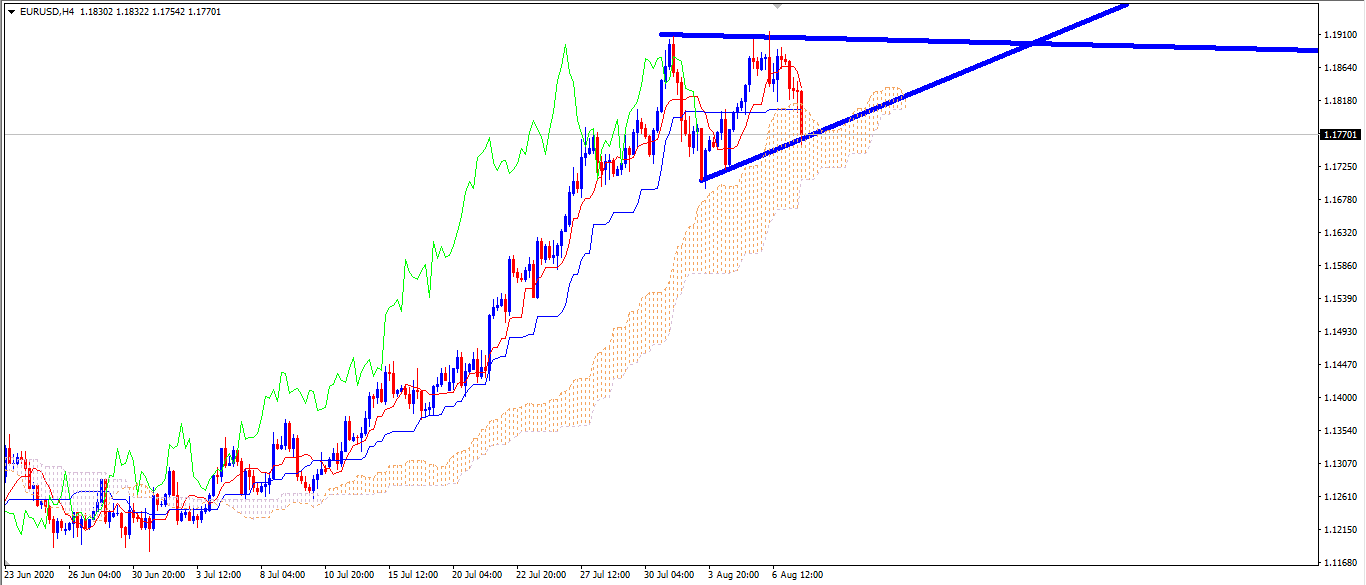Click price axis label 1.15860
Viewport: 1366px width, 585px height.
click(1339, 266)
